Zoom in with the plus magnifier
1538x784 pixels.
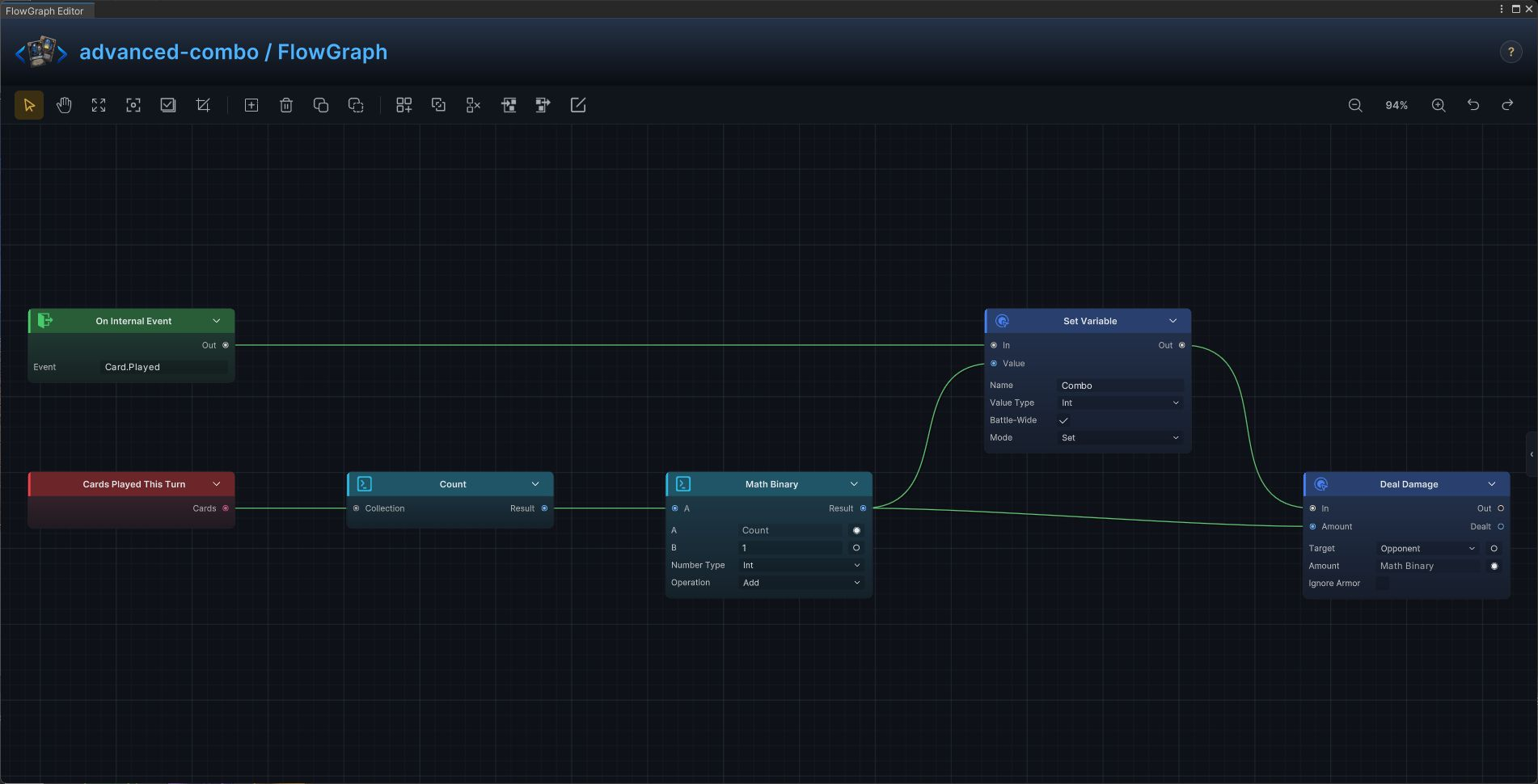(x=1439, y=105)
